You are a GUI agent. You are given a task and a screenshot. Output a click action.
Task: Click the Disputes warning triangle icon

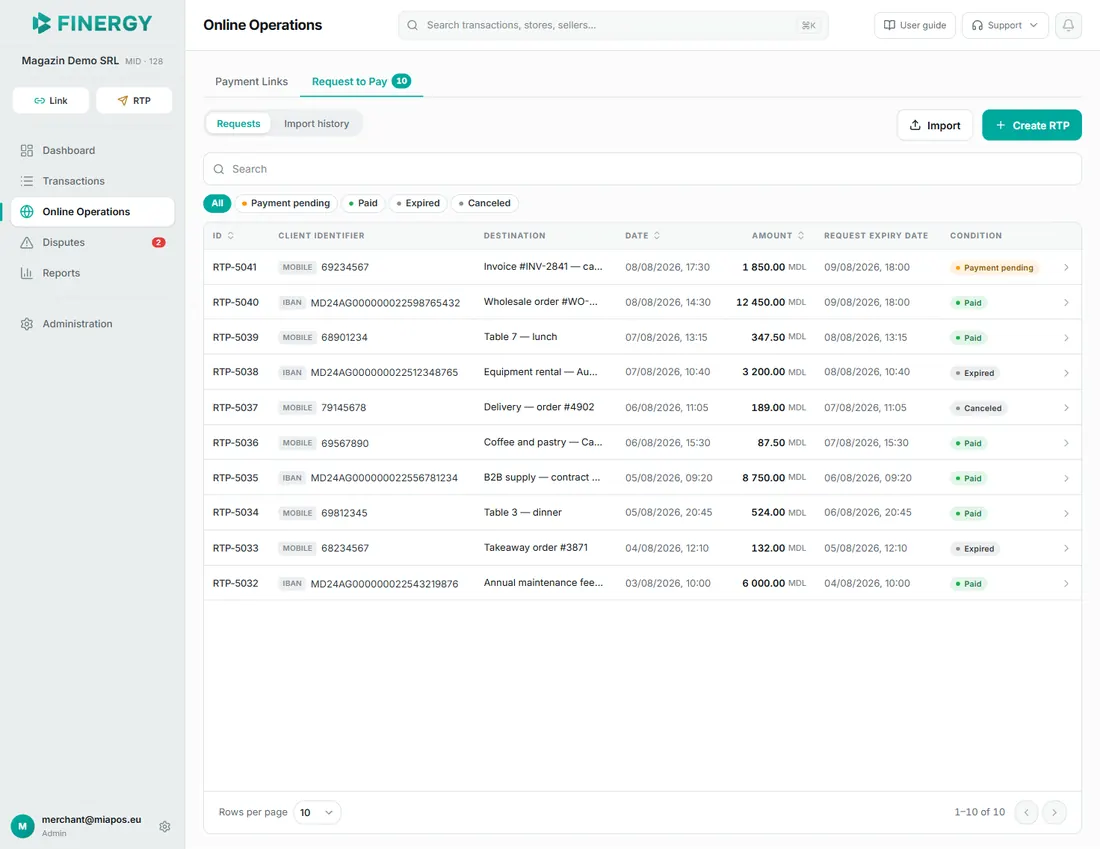(x=27, y=243)
